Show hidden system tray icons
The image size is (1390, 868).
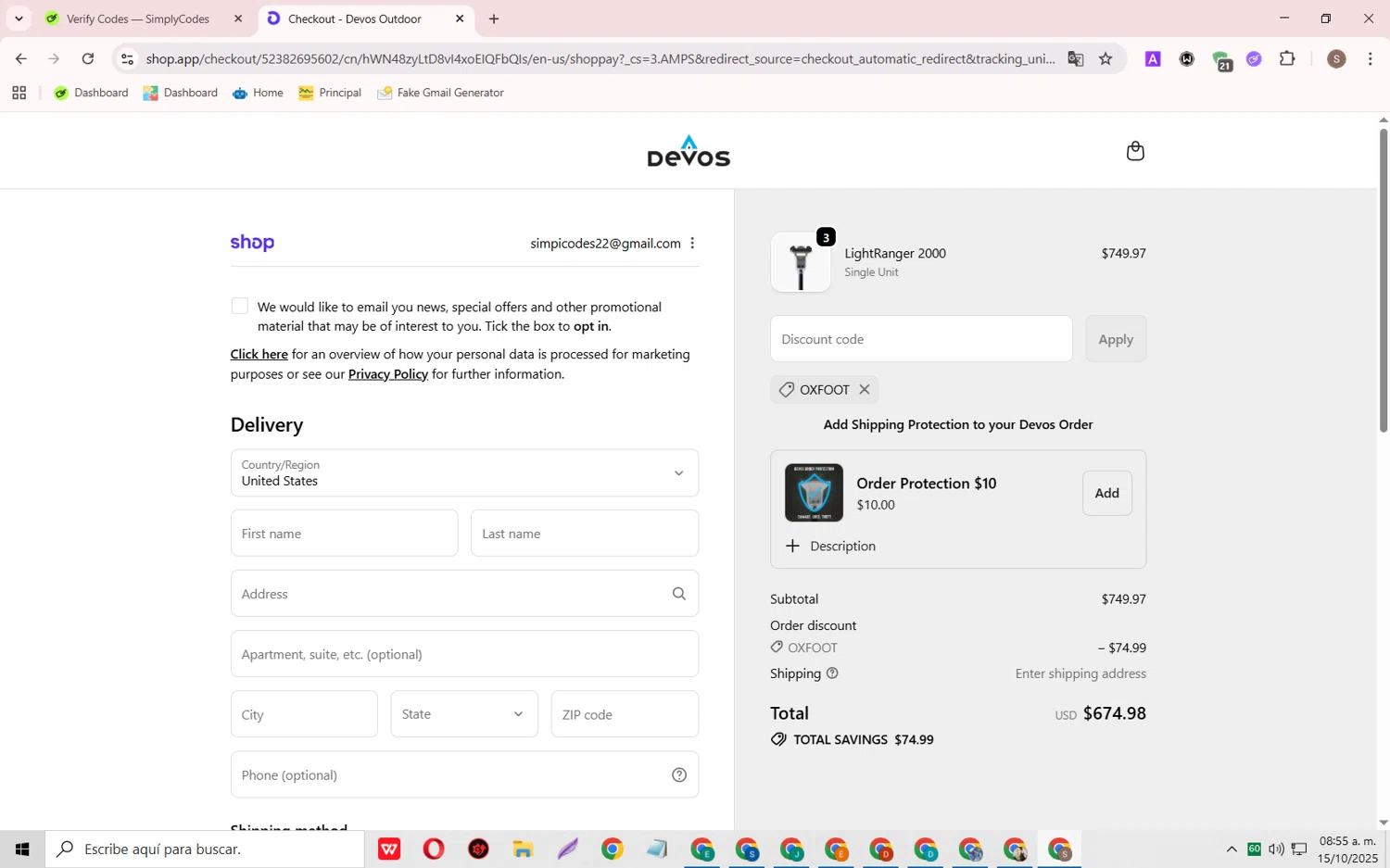click(1232, 849)
